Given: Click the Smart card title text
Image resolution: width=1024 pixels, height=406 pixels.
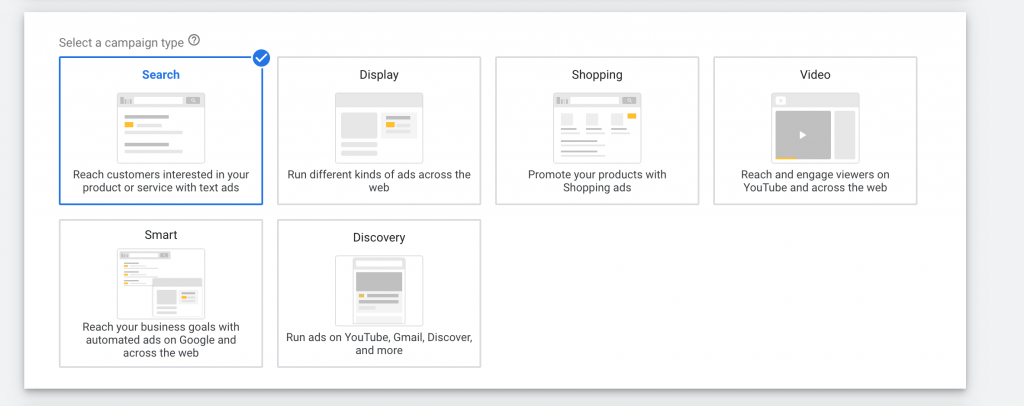Looking at the screenshot, I should pos(161,234).
